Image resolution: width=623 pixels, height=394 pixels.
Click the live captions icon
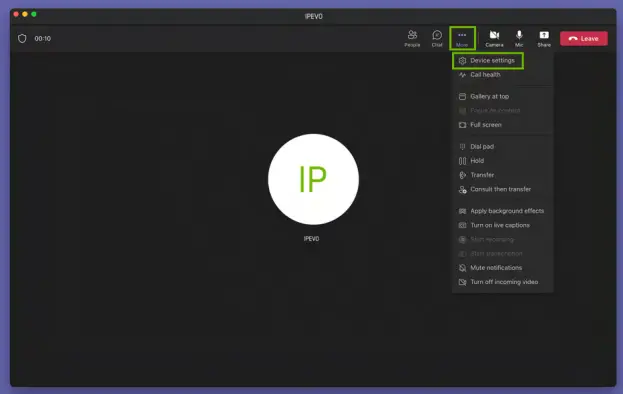point(462,225)
